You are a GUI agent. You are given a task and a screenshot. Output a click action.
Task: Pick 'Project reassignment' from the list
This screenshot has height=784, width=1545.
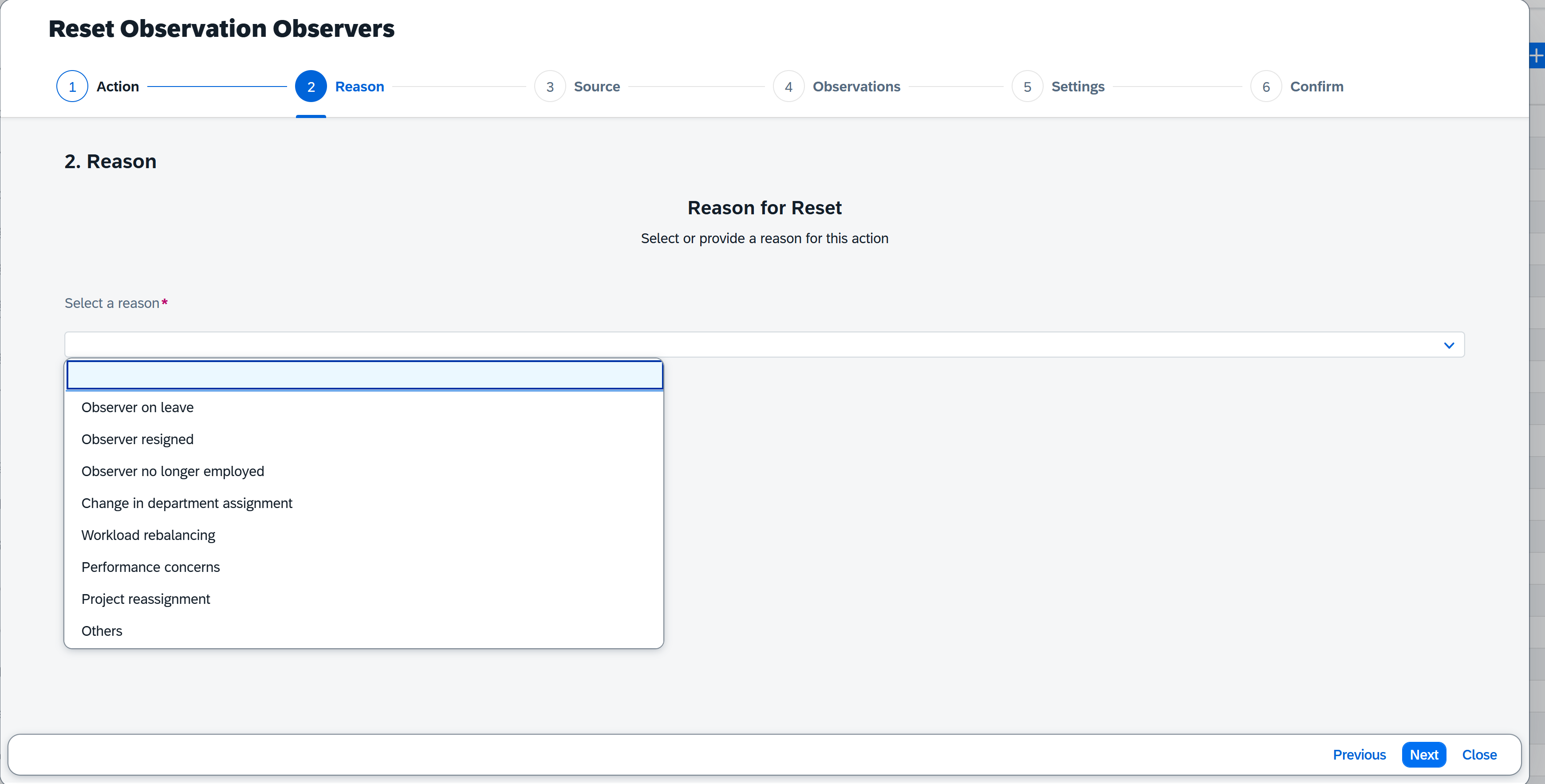pos(146,599)
